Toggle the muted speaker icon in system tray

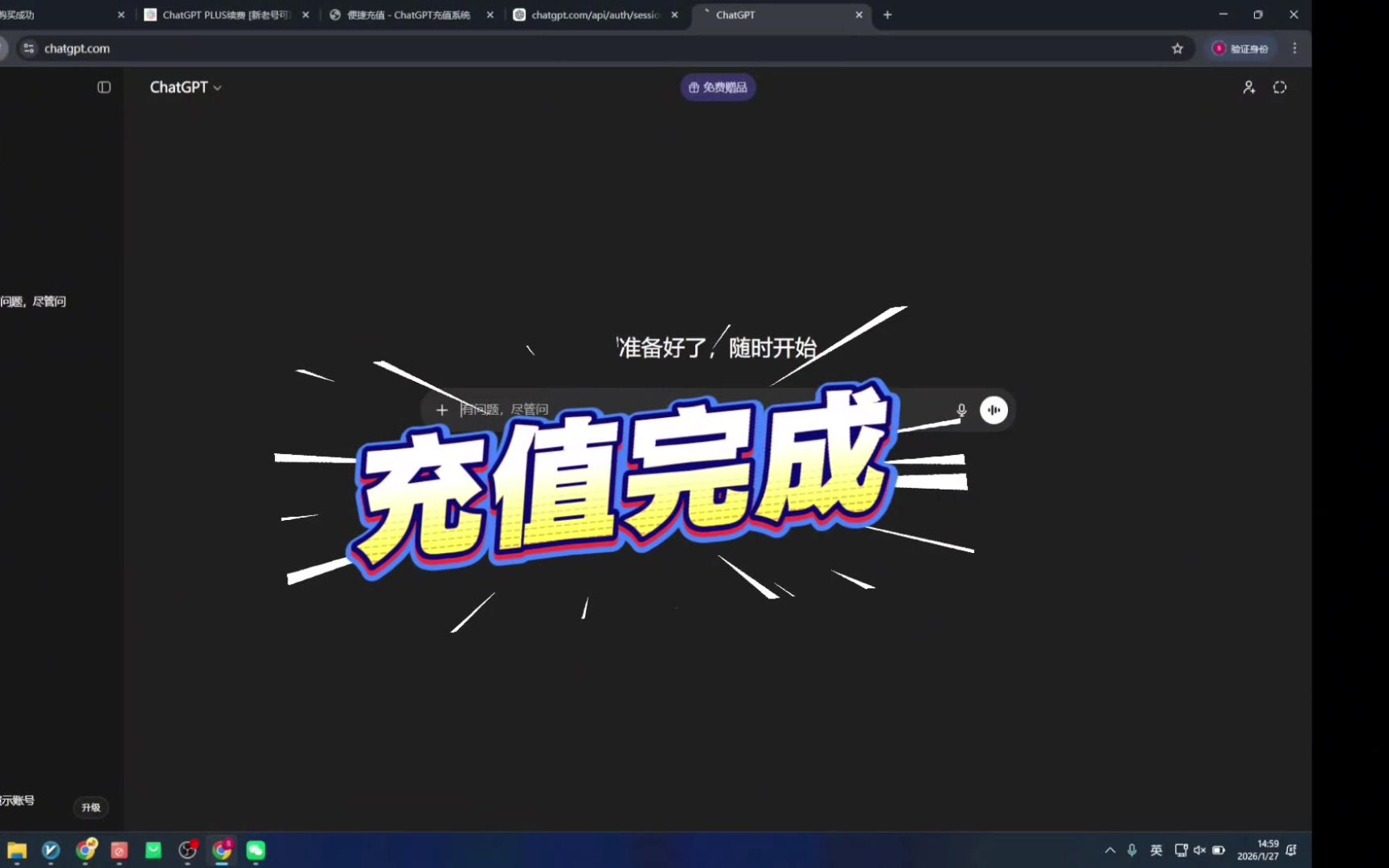tap(1199, 850)
